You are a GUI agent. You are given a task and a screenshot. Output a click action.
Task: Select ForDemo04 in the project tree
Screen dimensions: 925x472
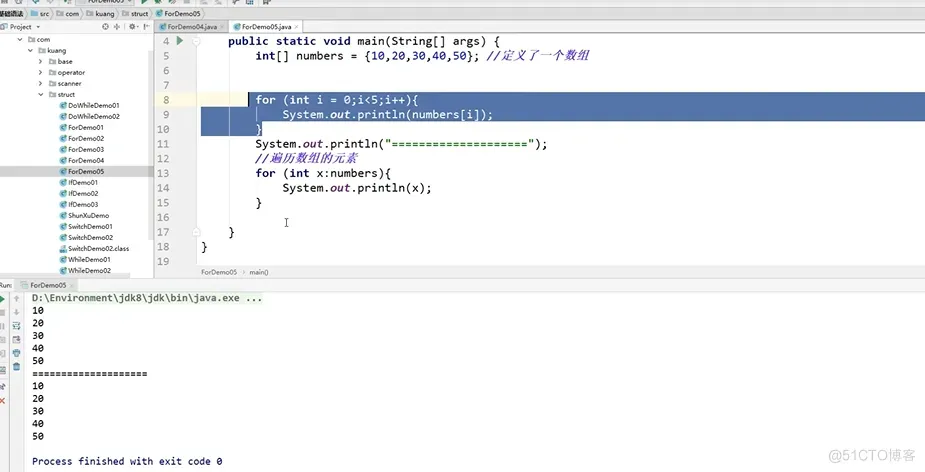[81, 160]
